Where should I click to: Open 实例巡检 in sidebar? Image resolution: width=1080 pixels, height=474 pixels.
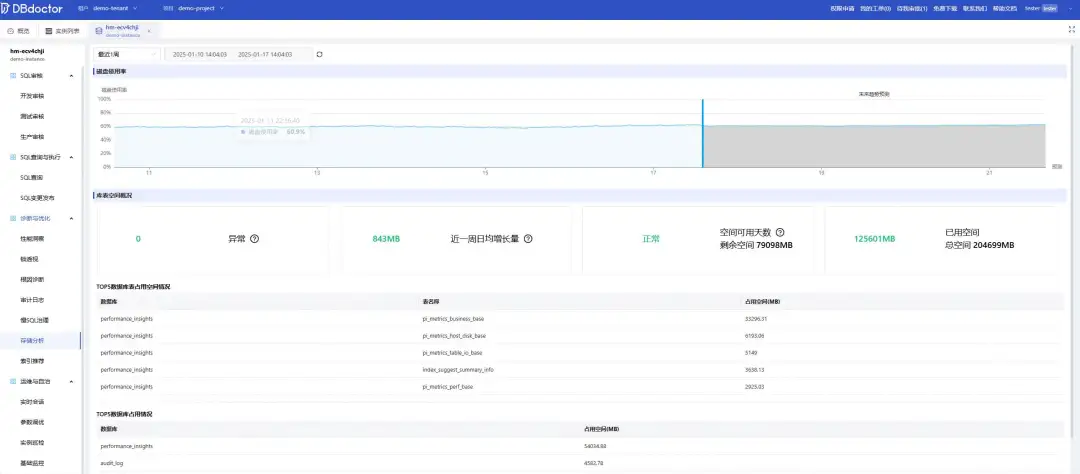click(x=32, y=442)
